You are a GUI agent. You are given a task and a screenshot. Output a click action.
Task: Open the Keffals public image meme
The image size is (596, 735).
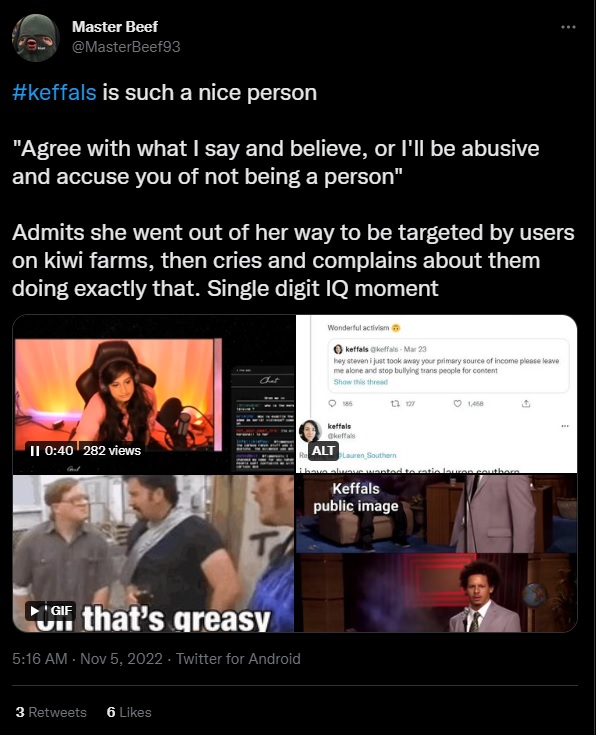coord(437,553)
